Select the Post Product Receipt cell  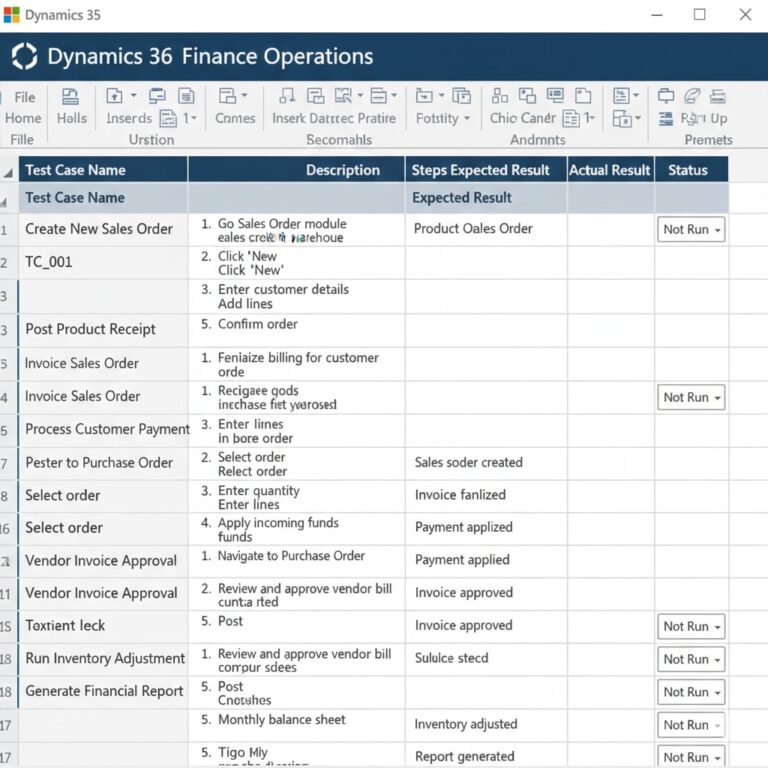point(103,329)
